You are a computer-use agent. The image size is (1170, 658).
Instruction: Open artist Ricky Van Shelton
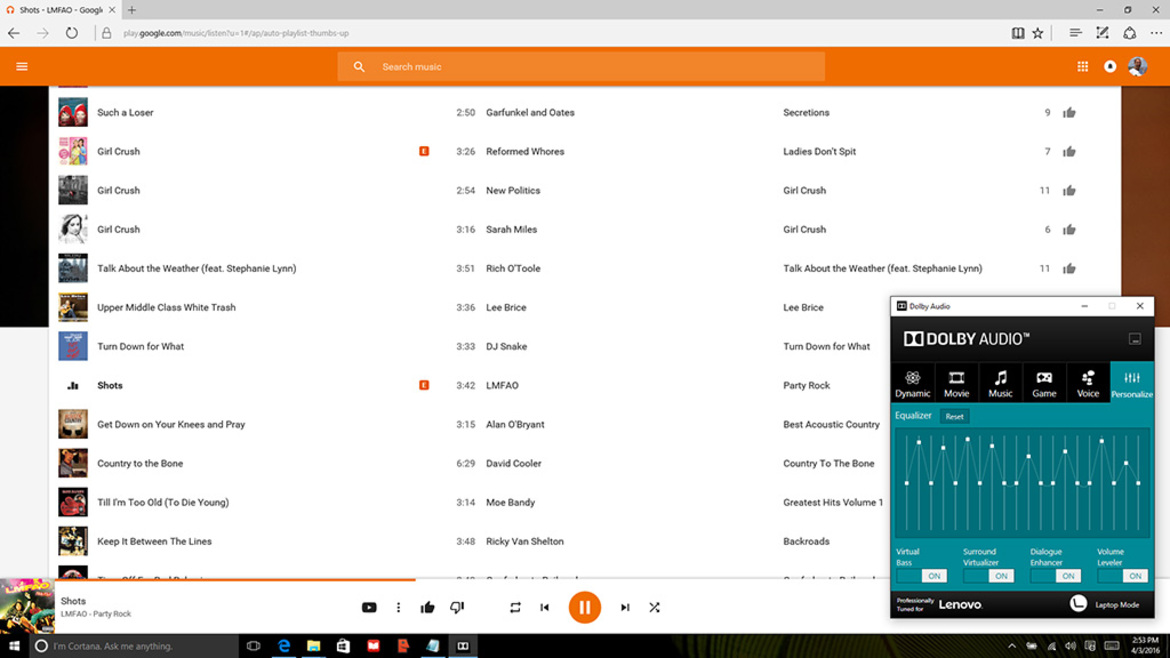(525, 542)
